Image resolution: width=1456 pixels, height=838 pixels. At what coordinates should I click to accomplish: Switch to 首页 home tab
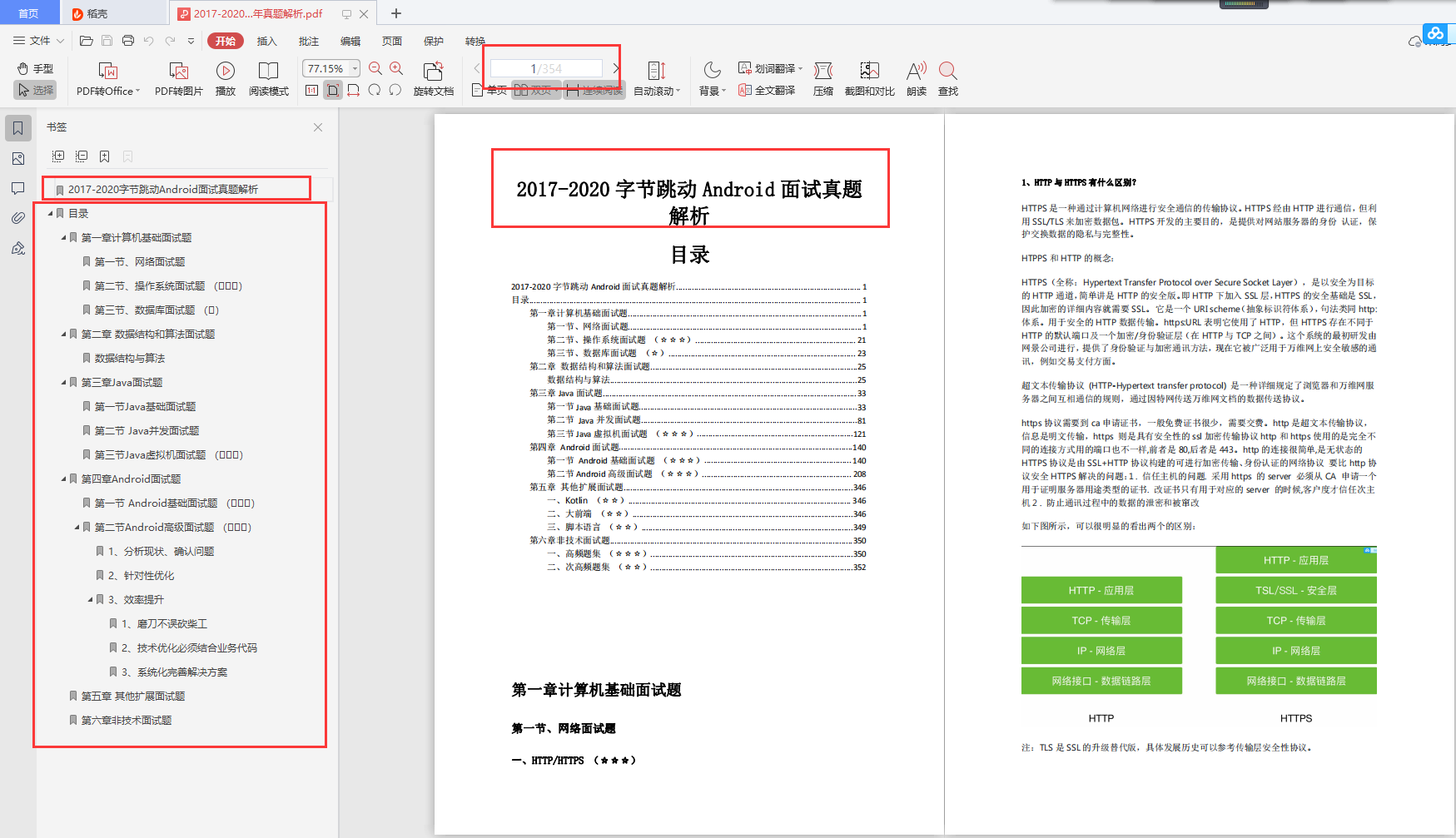[x=29, y=12]
